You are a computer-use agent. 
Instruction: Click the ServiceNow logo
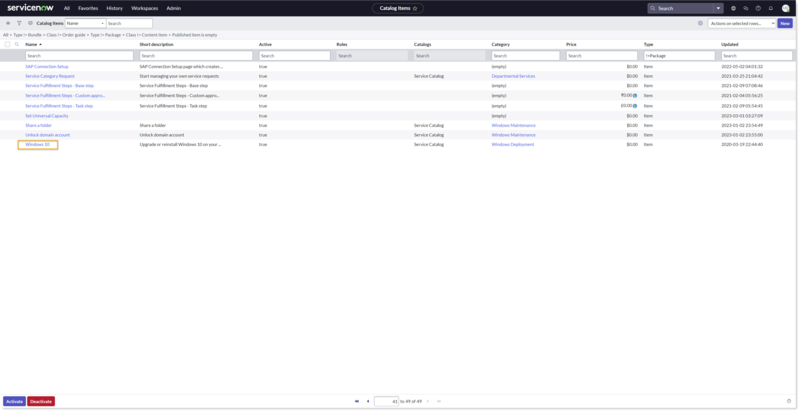tap(31, 8)
